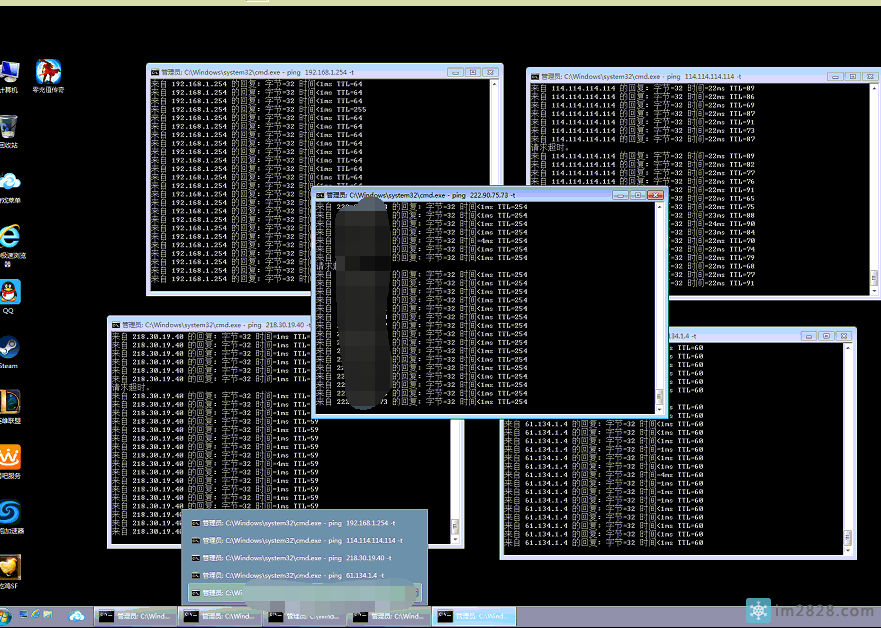Screen dimensions: 881x628
Task: Open the golden shield desktop icon
Action: [9, 567]
